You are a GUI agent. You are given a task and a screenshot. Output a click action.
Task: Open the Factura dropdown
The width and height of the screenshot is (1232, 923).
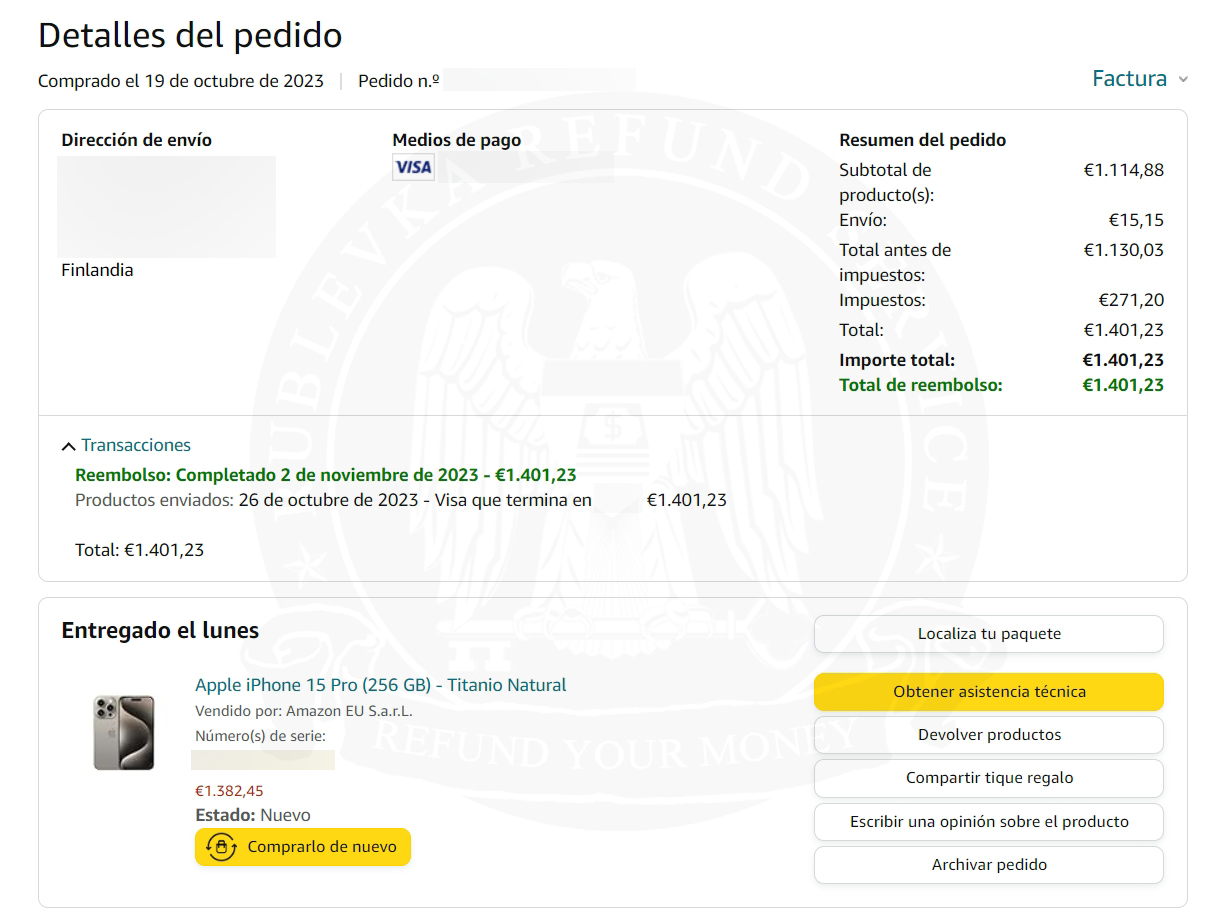(x=1139, y=79)
